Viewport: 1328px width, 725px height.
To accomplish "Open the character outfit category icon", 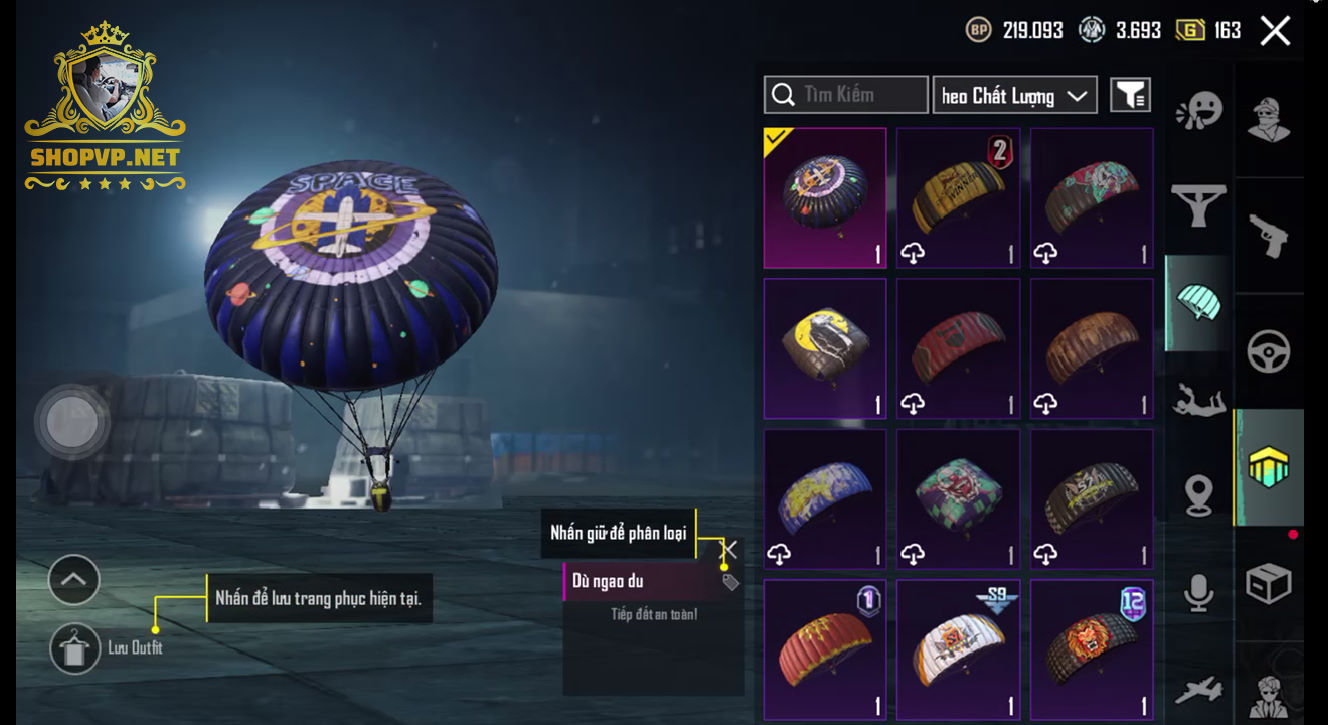I will coord(1268,120).
